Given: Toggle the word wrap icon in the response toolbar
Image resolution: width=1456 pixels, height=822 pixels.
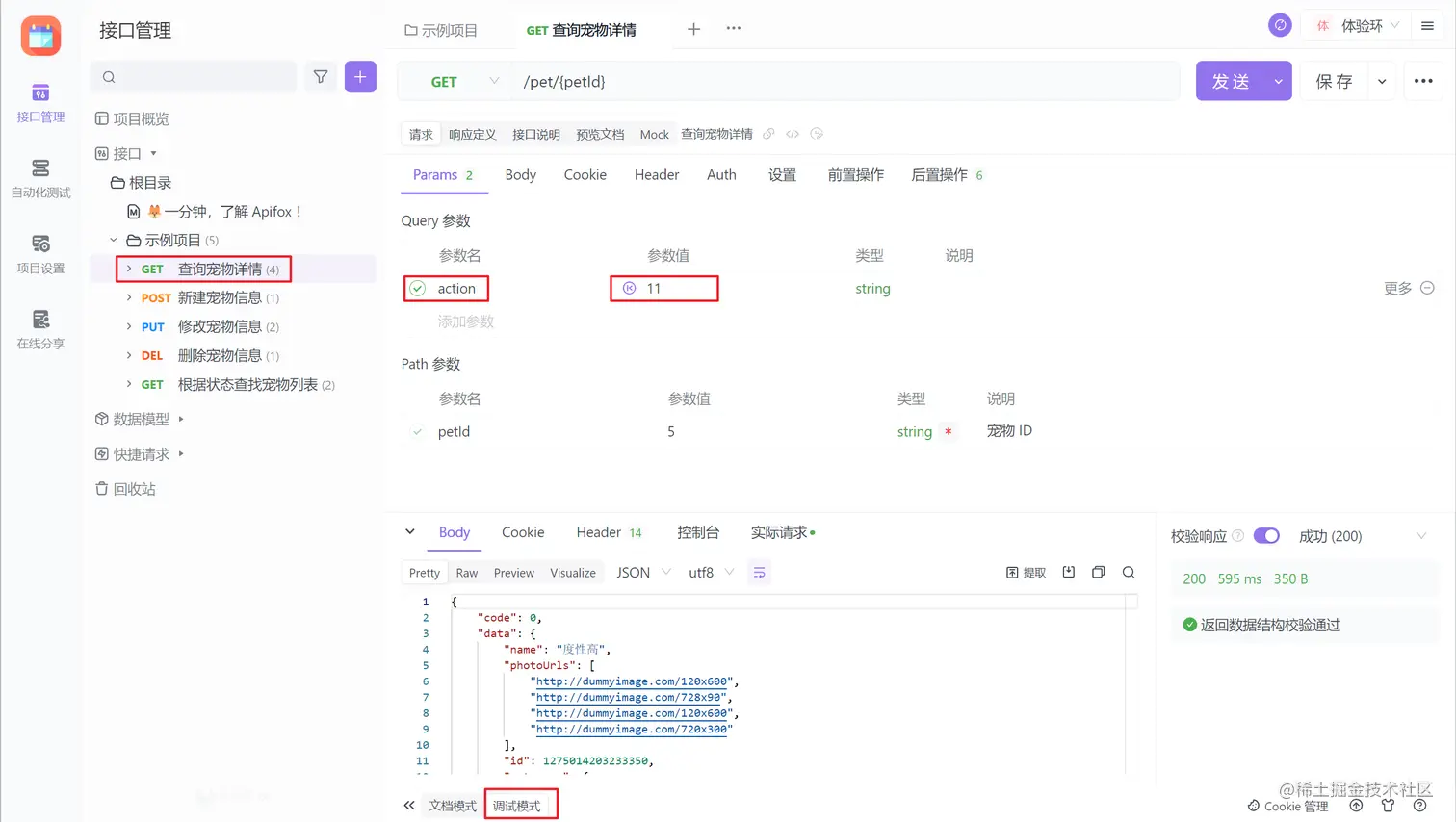Looking at the screenshot, I should pyautogui.click(x=759, y=573).
